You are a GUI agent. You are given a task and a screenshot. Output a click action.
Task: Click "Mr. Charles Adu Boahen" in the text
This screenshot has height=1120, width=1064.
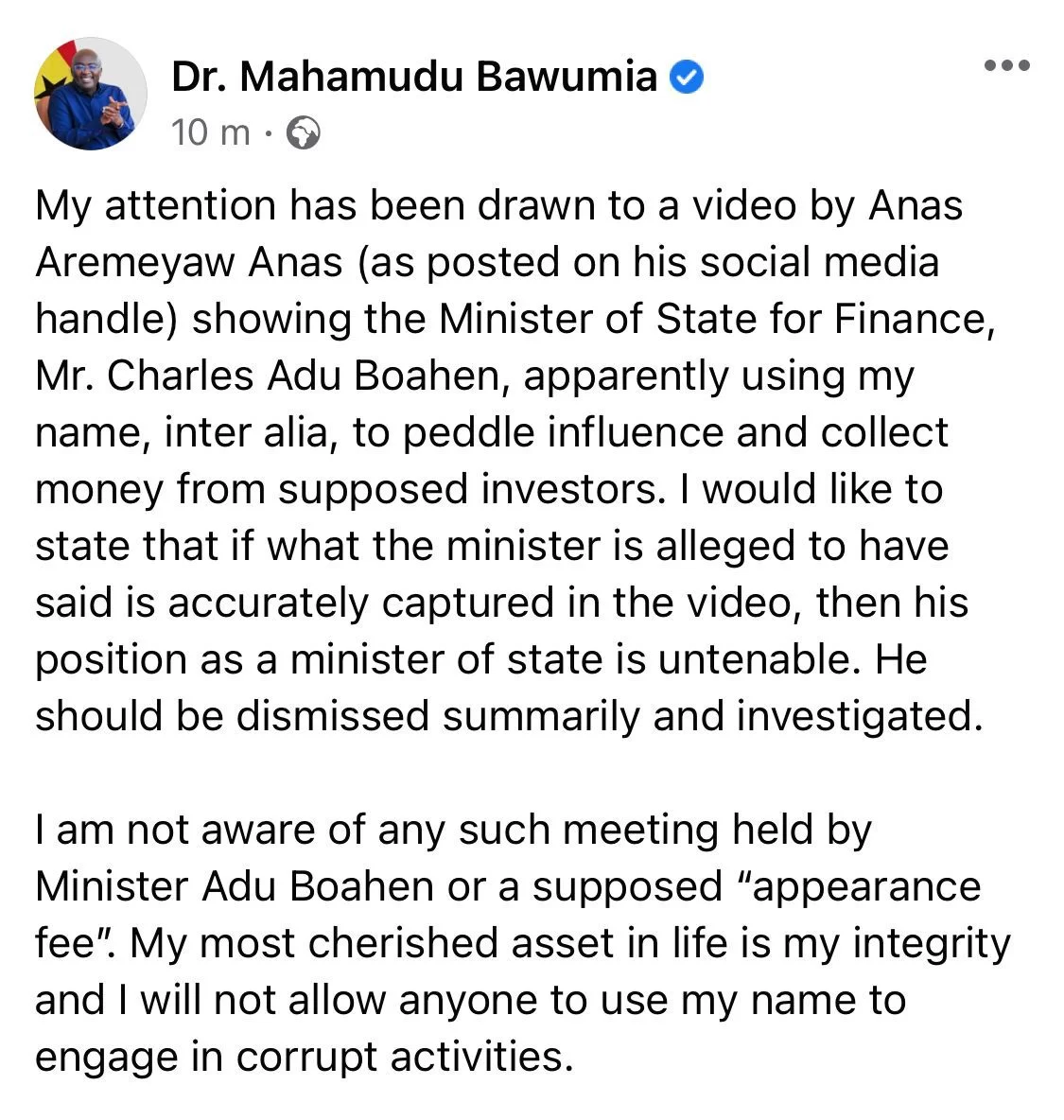pos(267,376)
